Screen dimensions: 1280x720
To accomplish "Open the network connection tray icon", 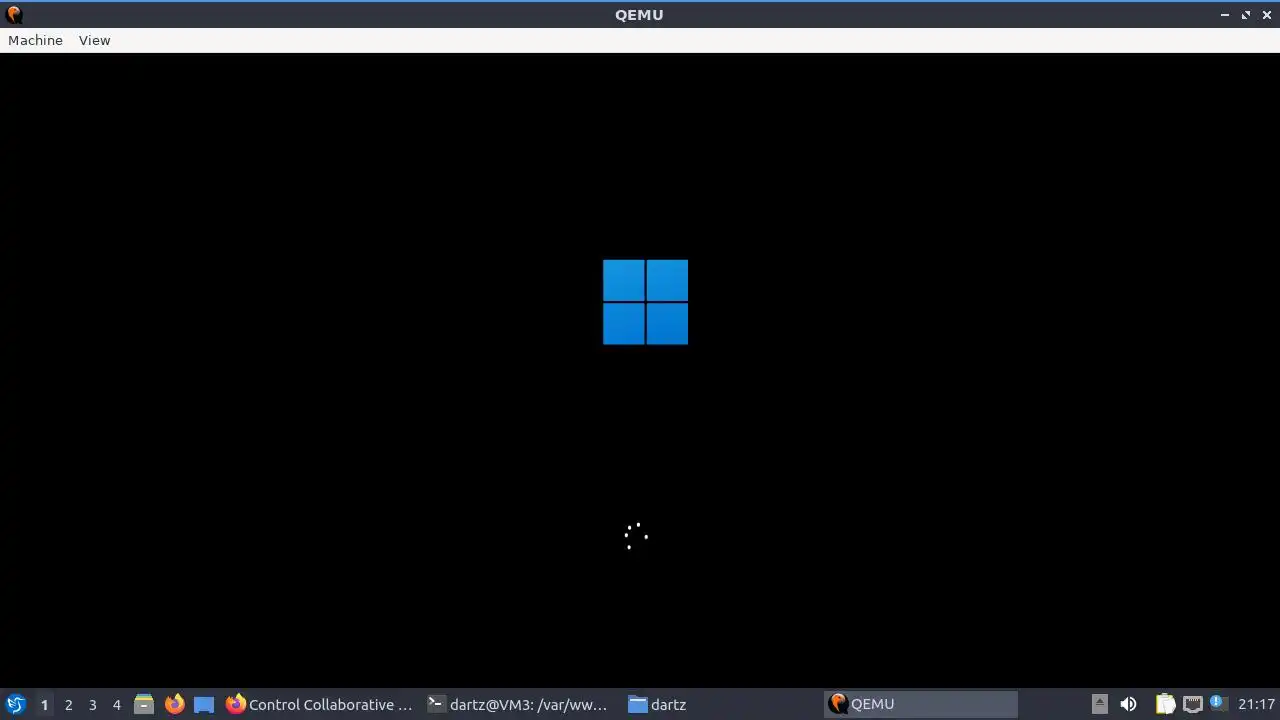I will 1192,704.
